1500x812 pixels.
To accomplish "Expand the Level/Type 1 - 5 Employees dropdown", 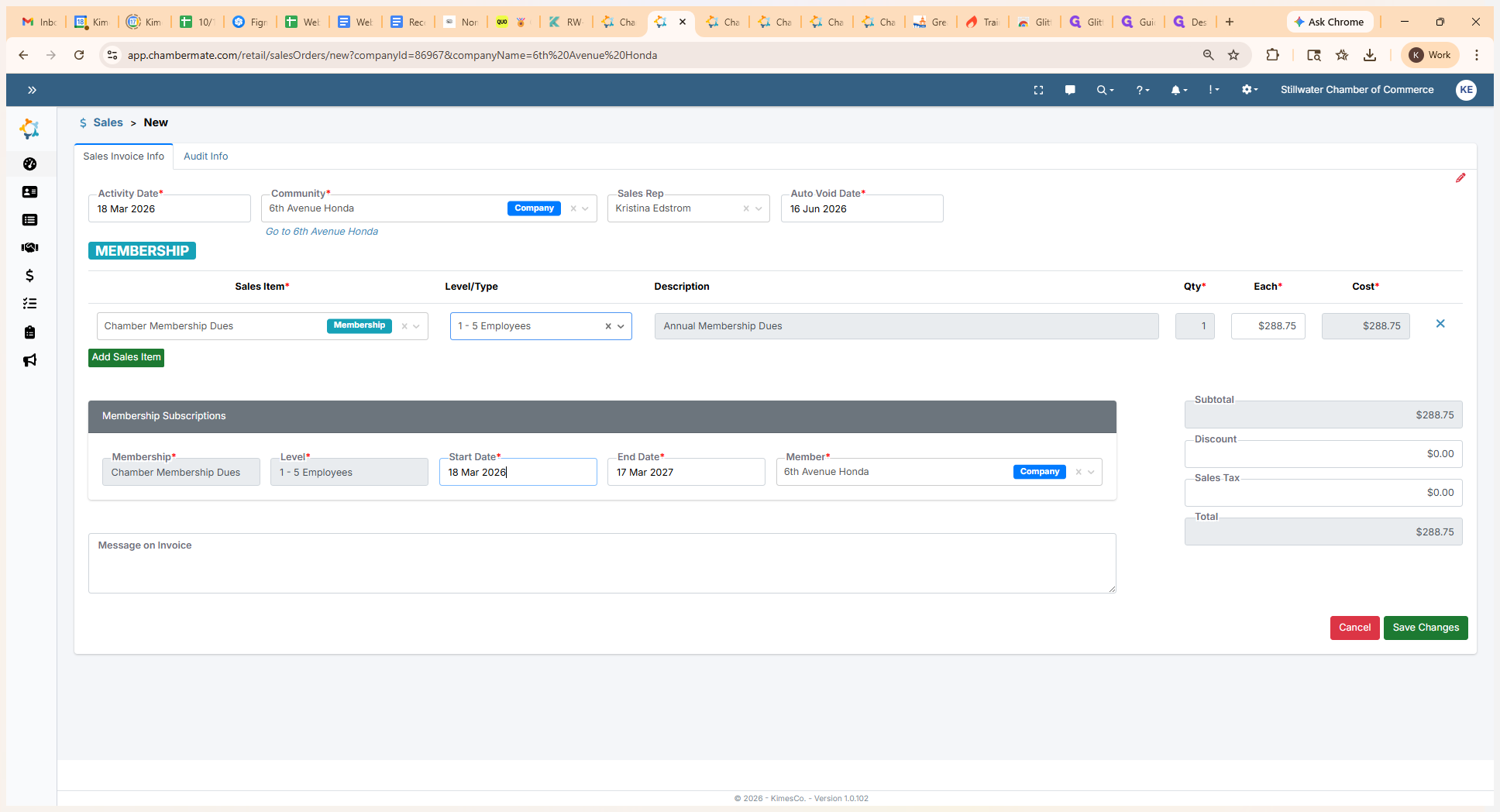I will (621, 326).
